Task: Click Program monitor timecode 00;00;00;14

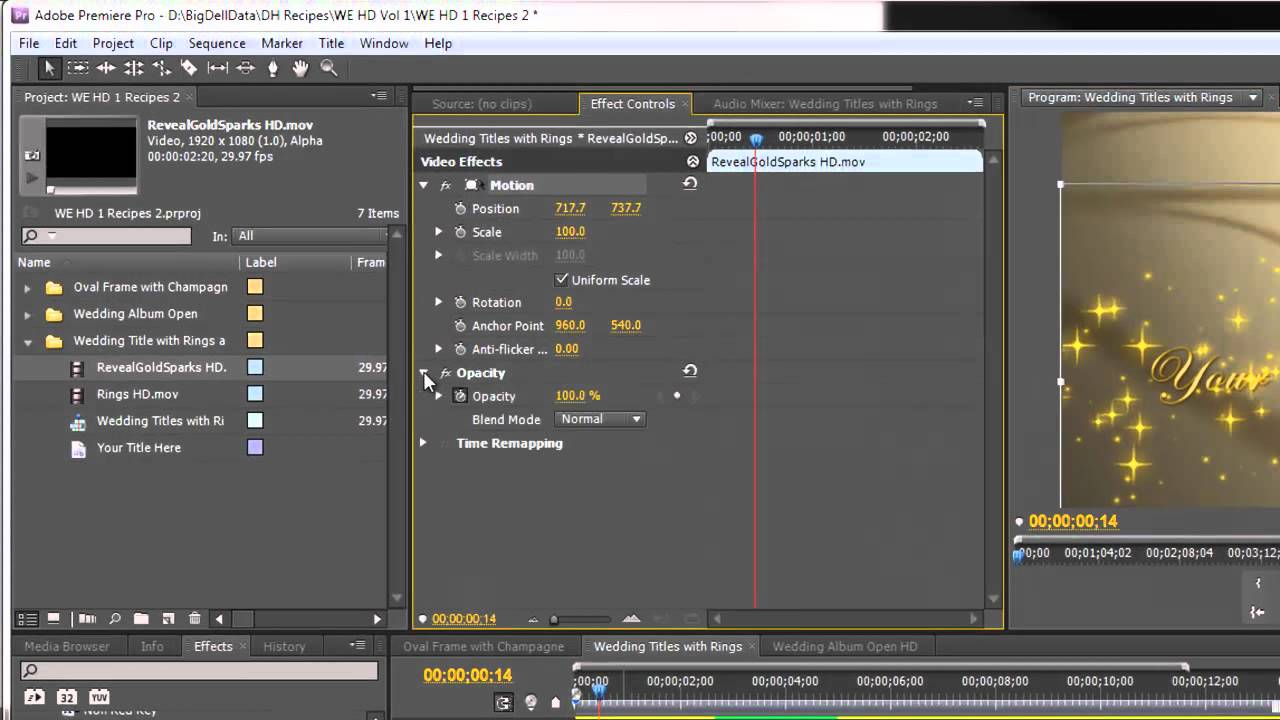Action: pyautogui.click(x=1073, y=521)
